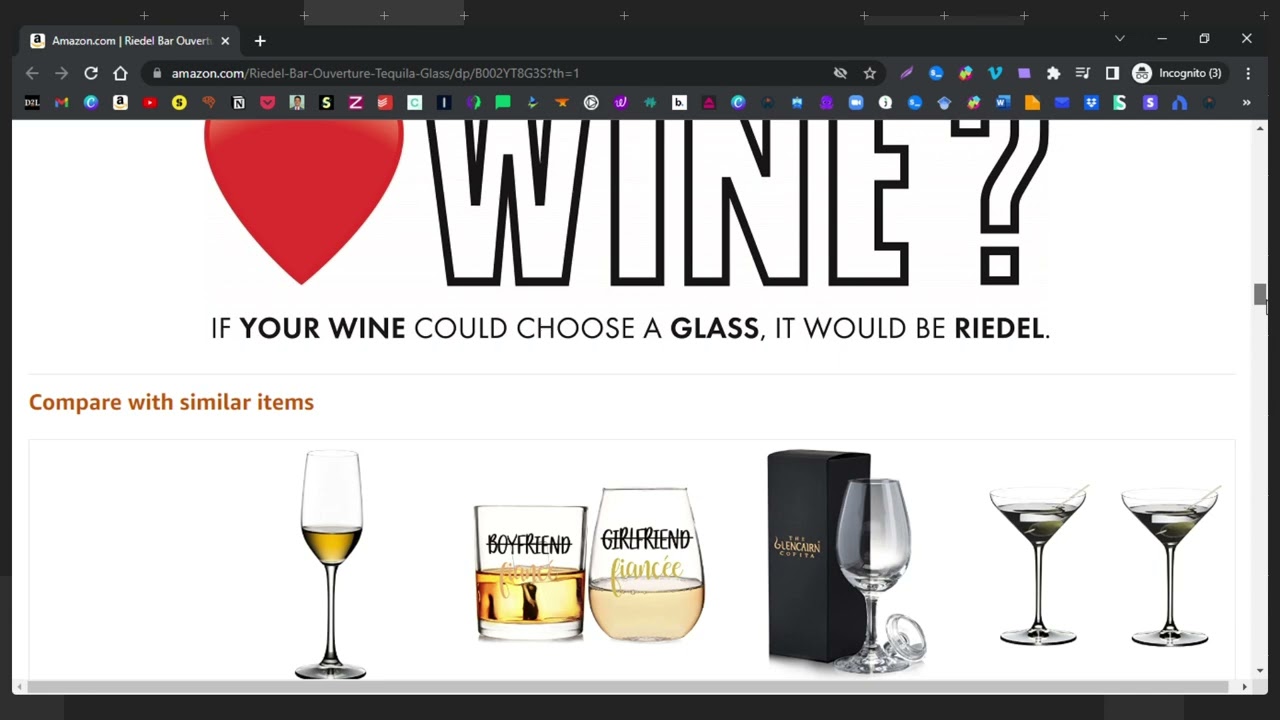Open the Notion bookmark
This screenshot has height=720, width=1280.
(238, 102)
